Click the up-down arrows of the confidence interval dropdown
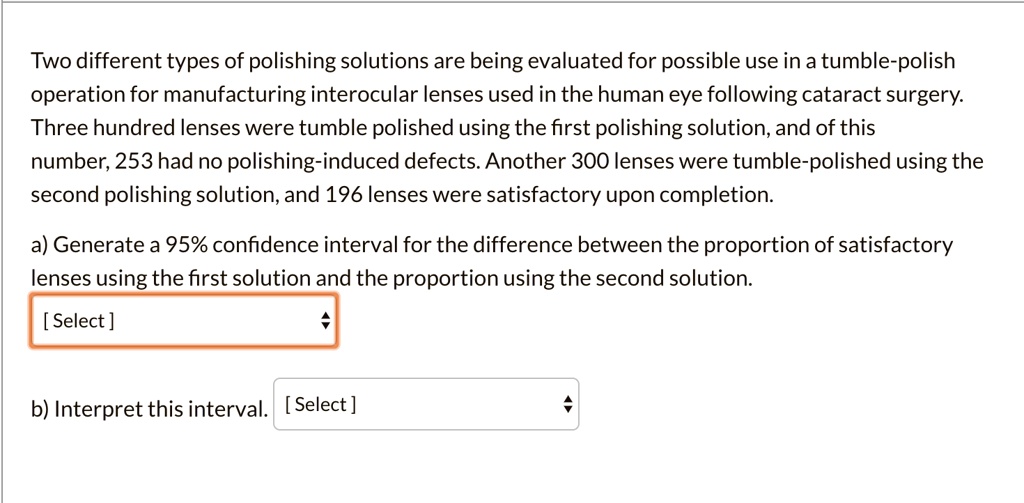Screen dimensions: 1024x503 tap(323, 321)
